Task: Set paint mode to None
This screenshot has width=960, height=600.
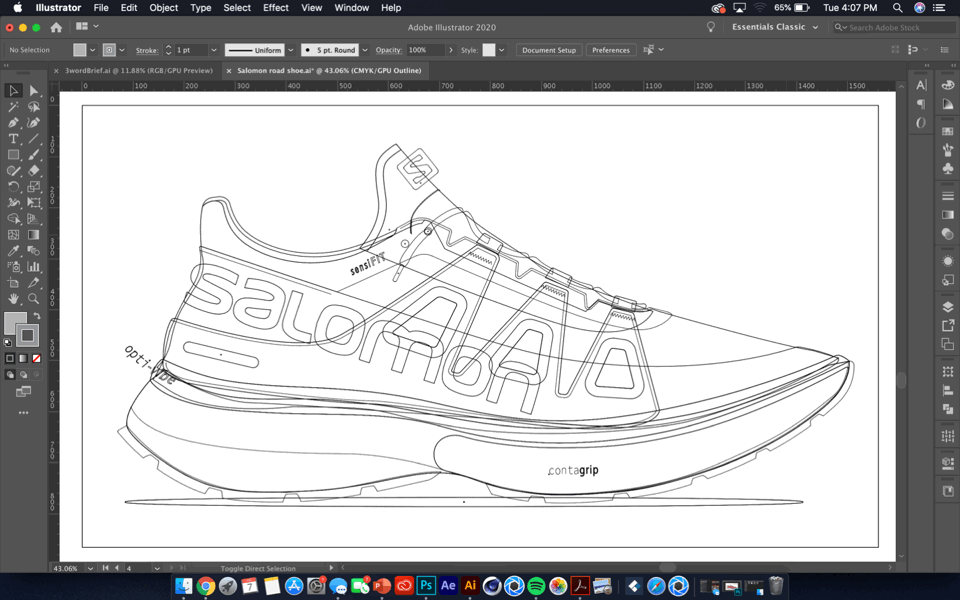Action: click(x=37, y=358)
